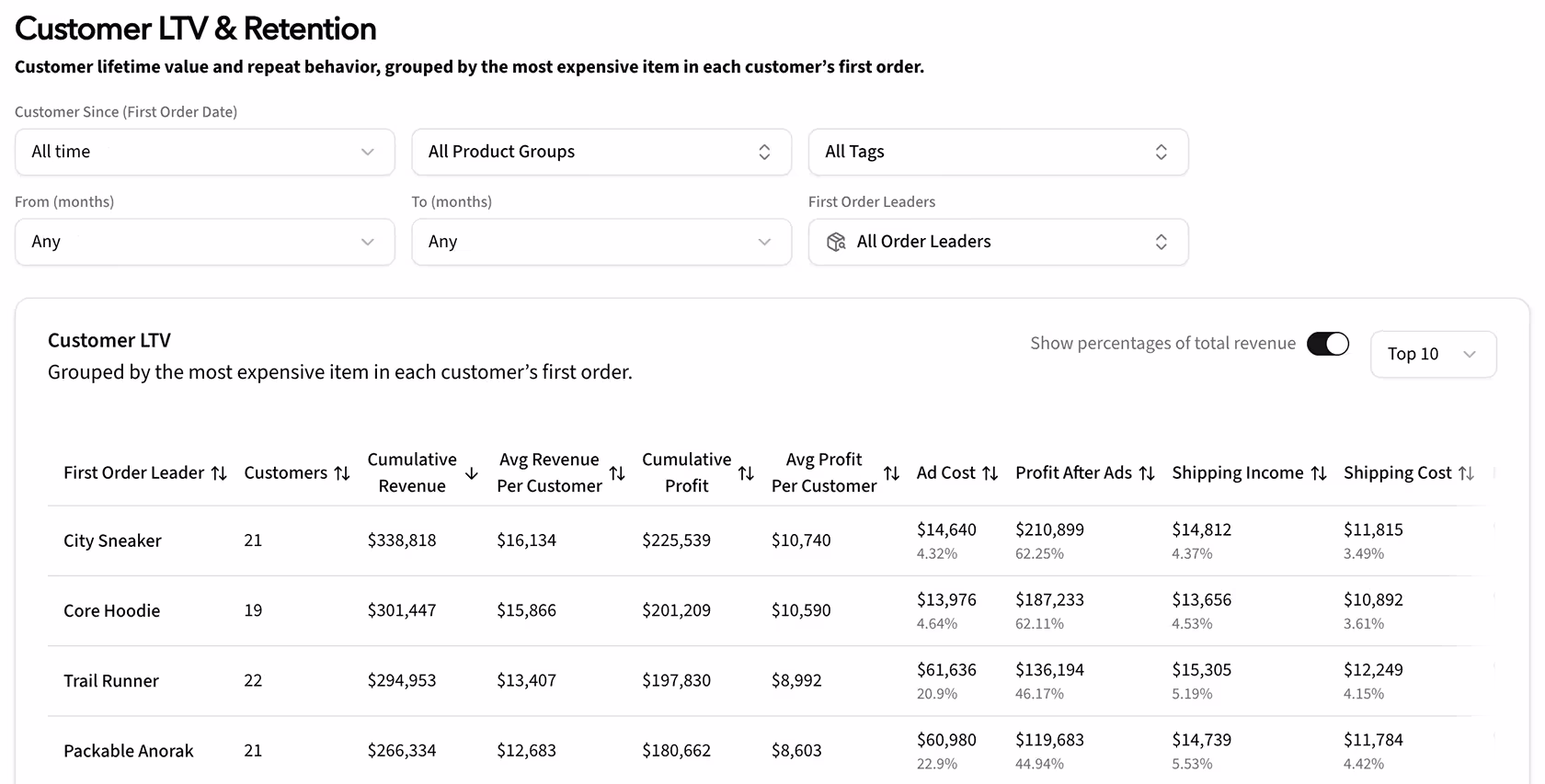Image resolution: width=1545 pixels, height=784 pixels.
Task: Click Cumulative Revenue descending sort arrow
Action: 472,473
